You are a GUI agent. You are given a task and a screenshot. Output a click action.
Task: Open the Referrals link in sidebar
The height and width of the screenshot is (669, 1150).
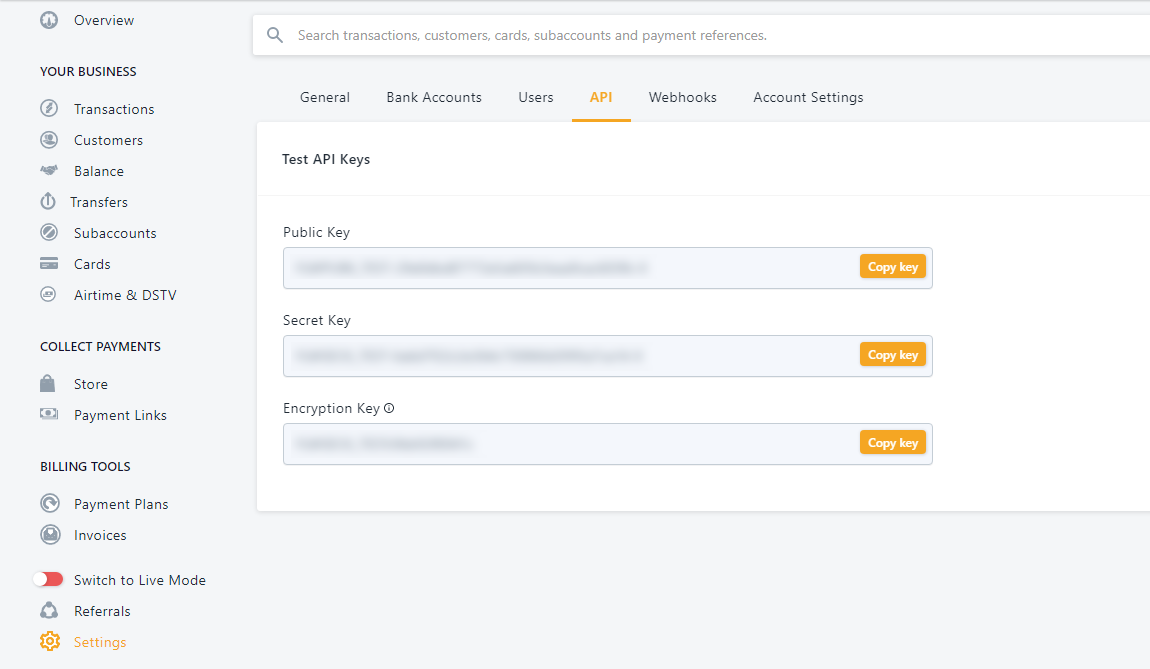tap(102, 611)
